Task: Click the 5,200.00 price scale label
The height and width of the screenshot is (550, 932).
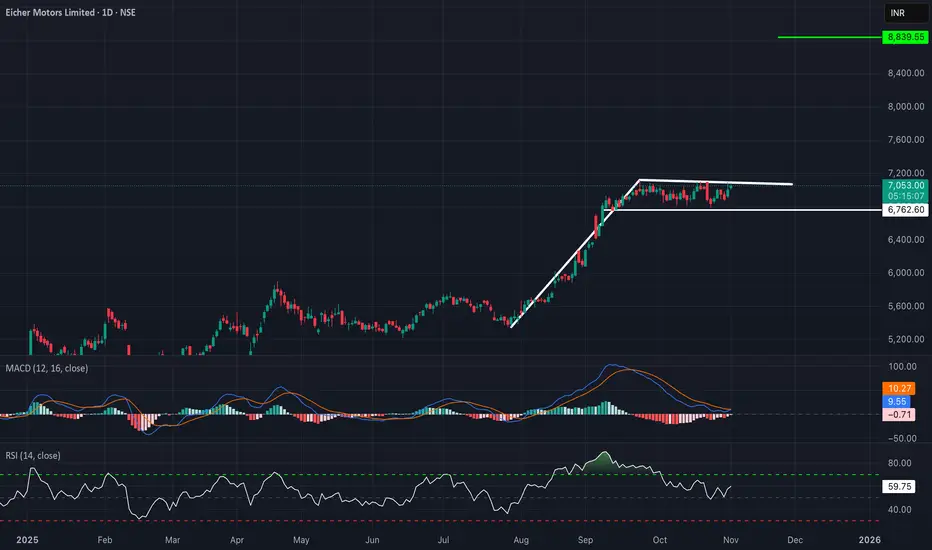Action: click(906, 340)
